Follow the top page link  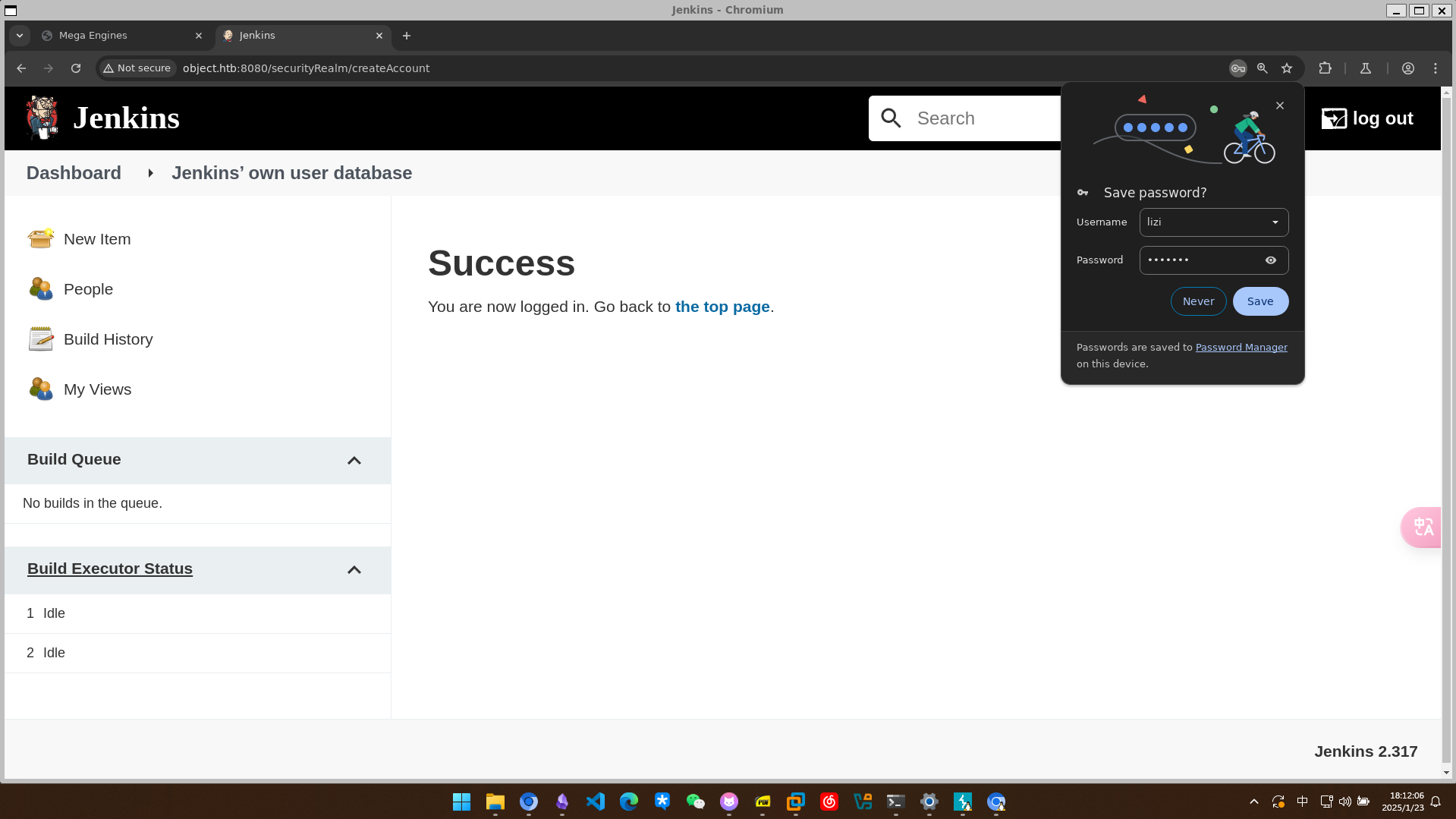tap(722, 307)
